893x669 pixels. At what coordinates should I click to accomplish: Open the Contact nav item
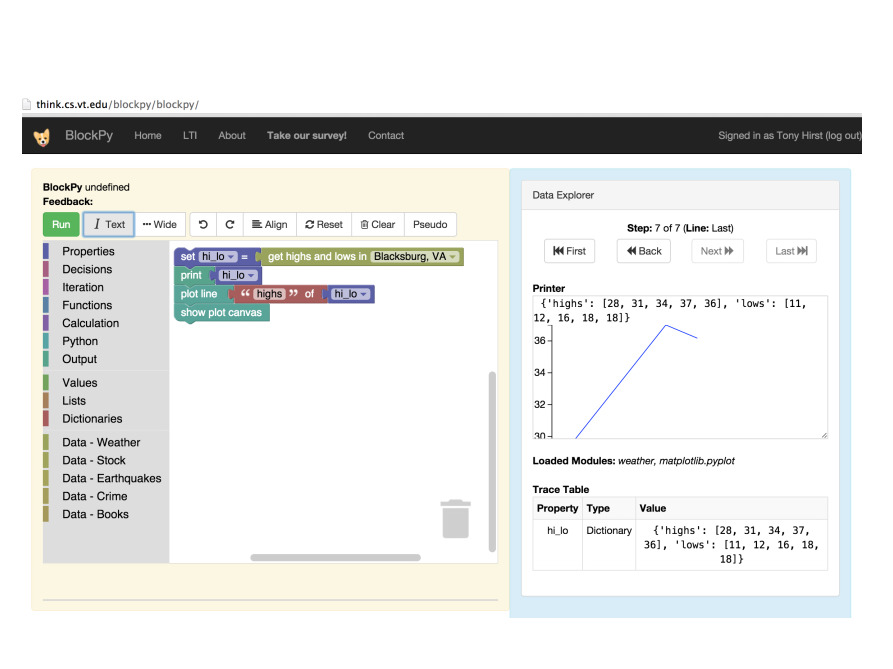click(386, 136)
